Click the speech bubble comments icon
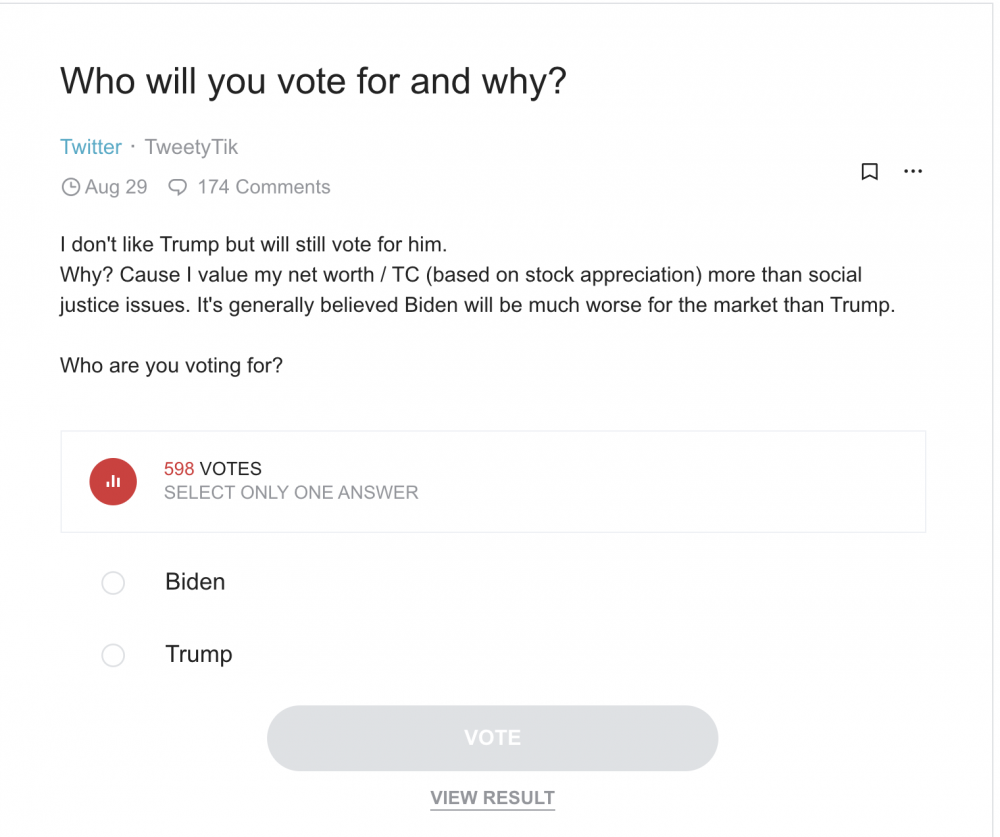Screen dimensions: 1000x837 [177, 187]
